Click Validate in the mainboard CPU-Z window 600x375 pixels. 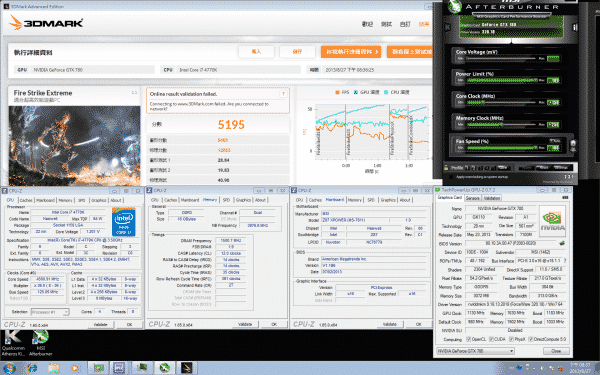(x=390, y=324)
